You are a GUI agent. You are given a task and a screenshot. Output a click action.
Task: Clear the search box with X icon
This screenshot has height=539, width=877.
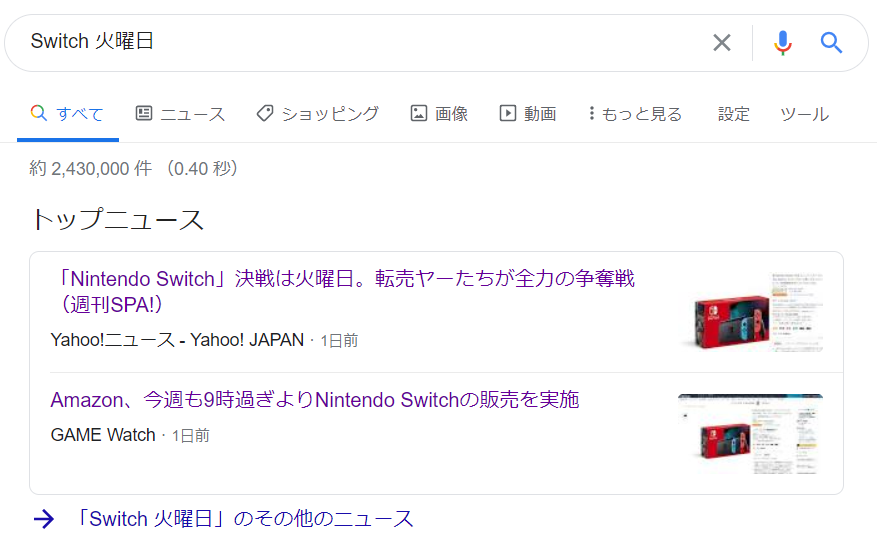tap(721, 42)
